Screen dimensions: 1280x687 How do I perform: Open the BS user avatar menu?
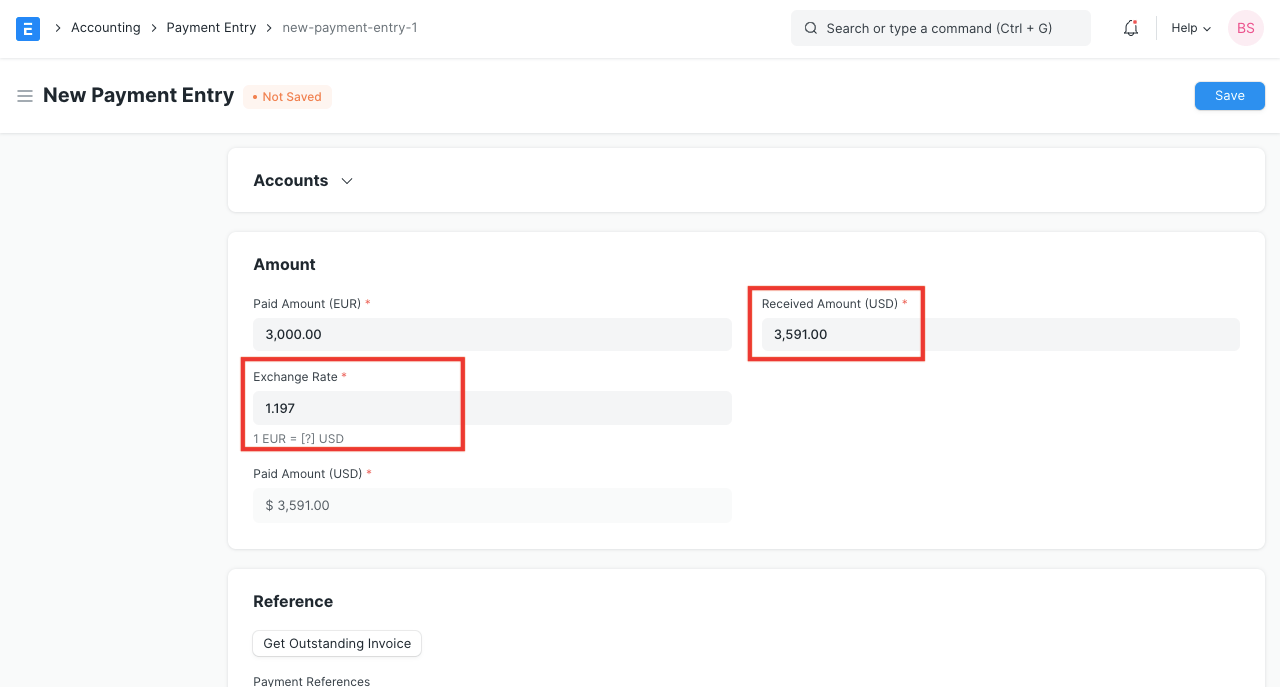click(x=1245, y=28)
